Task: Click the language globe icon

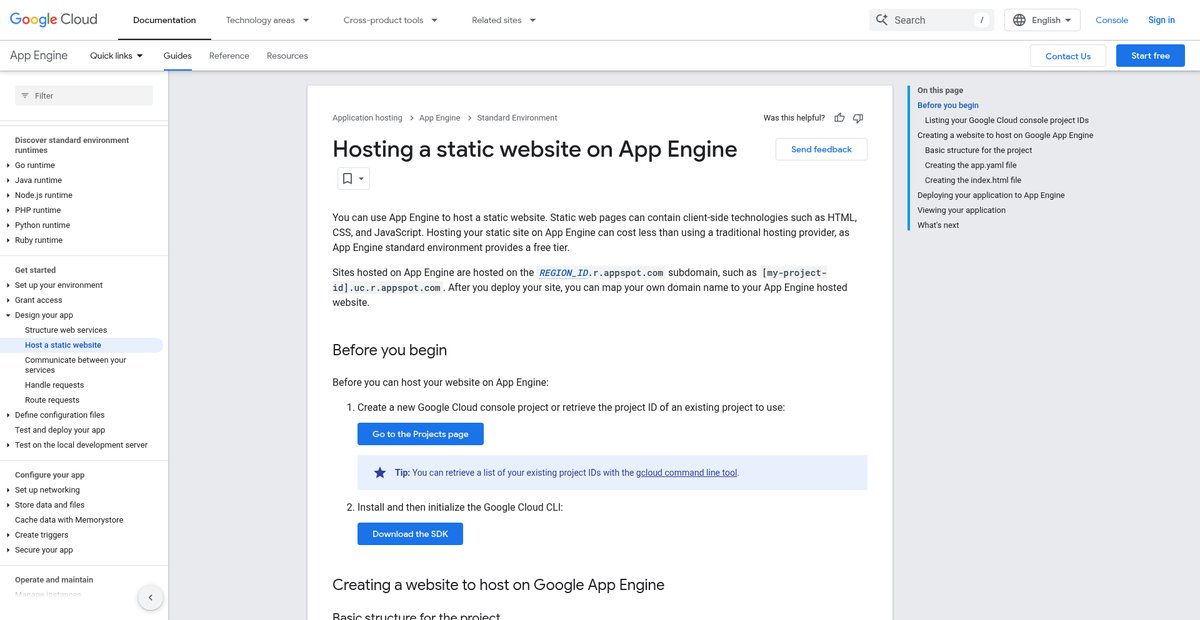Action: click(1019, 20)
